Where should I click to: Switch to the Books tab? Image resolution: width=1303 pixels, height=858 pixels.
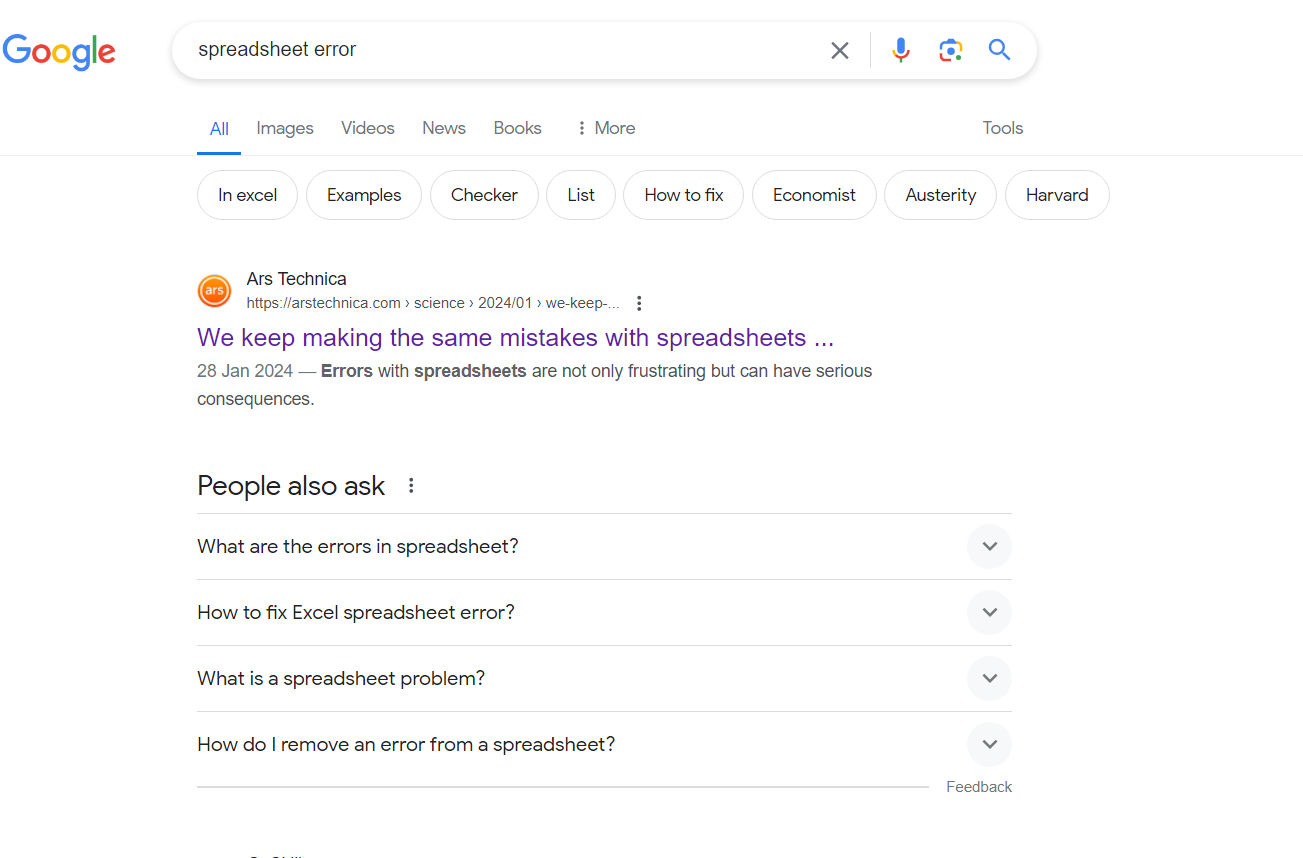click(518, 128)
